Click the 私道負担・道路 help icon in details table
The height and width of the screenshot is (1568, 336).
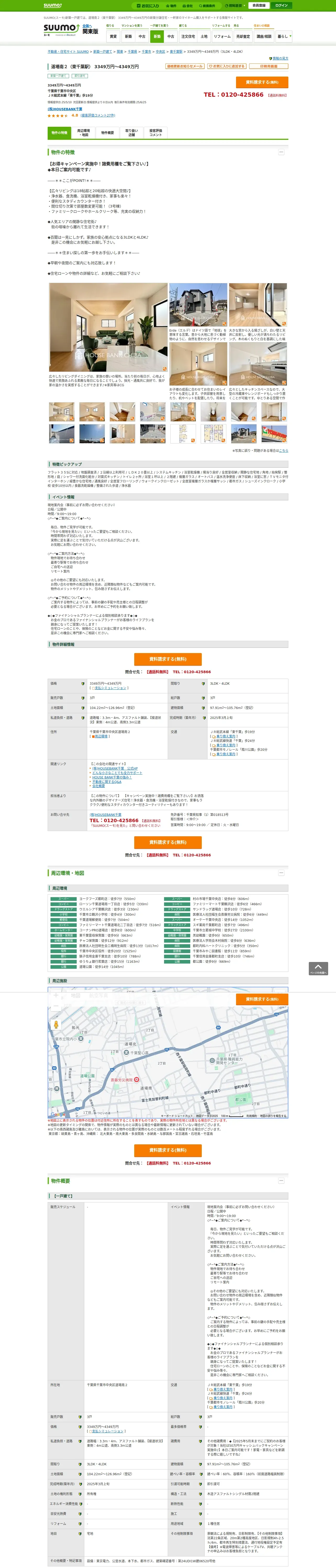(x=83, y=718)
